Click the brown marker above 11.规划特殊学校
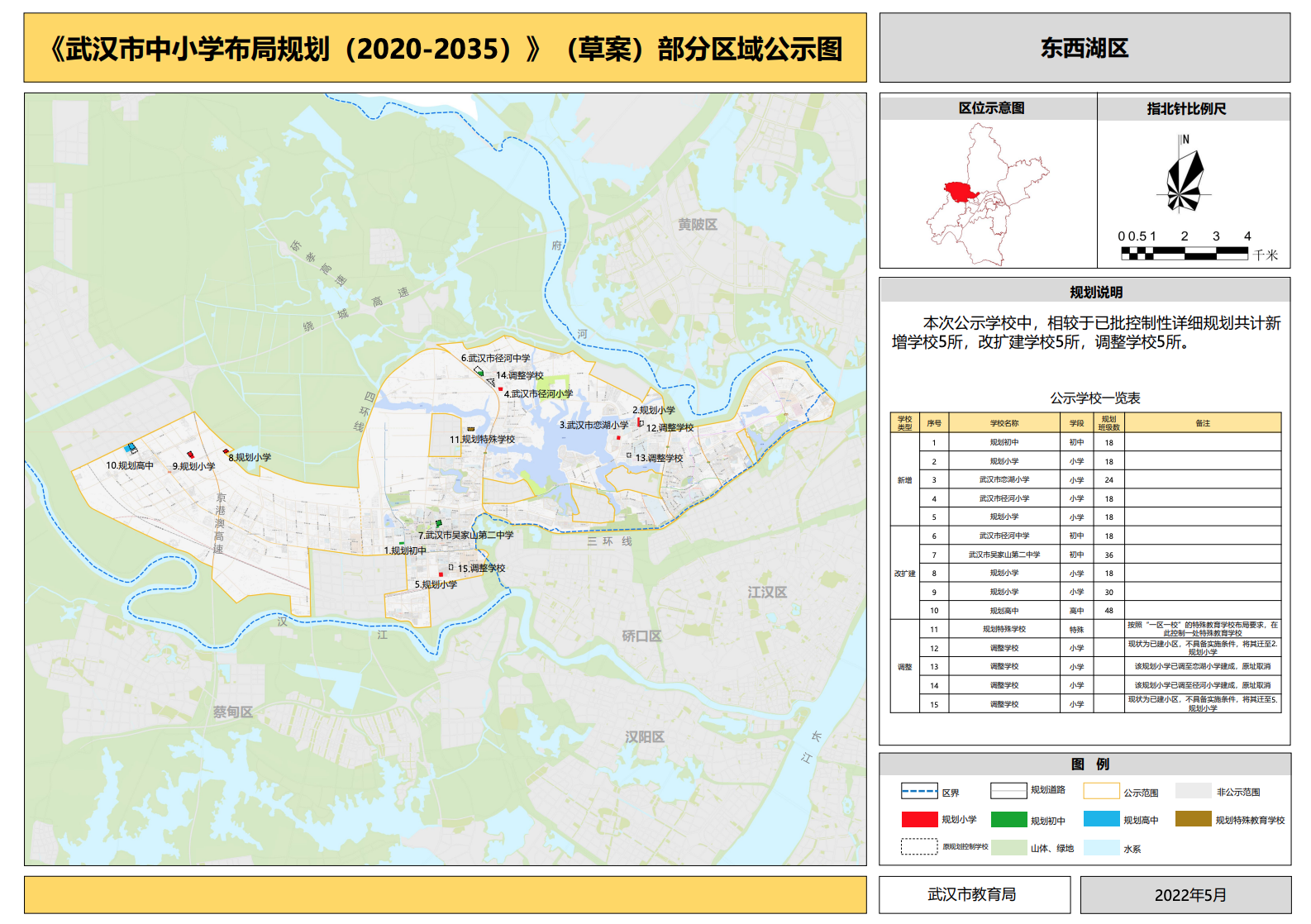Image resolution: width=1311 pixels, height=924 pixels. tap(471, 429)
